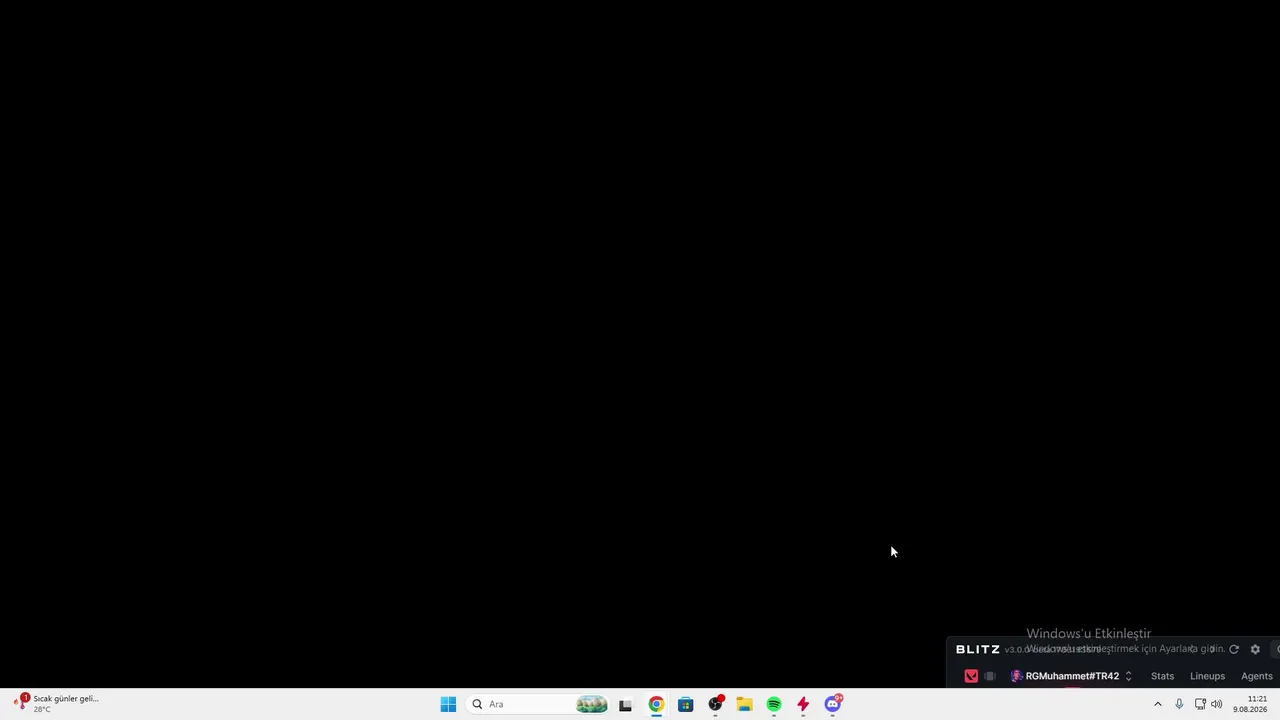Screen dimensions: 1280x720
Task: Open Task View on the taskbar
Action: coord(626,704)
